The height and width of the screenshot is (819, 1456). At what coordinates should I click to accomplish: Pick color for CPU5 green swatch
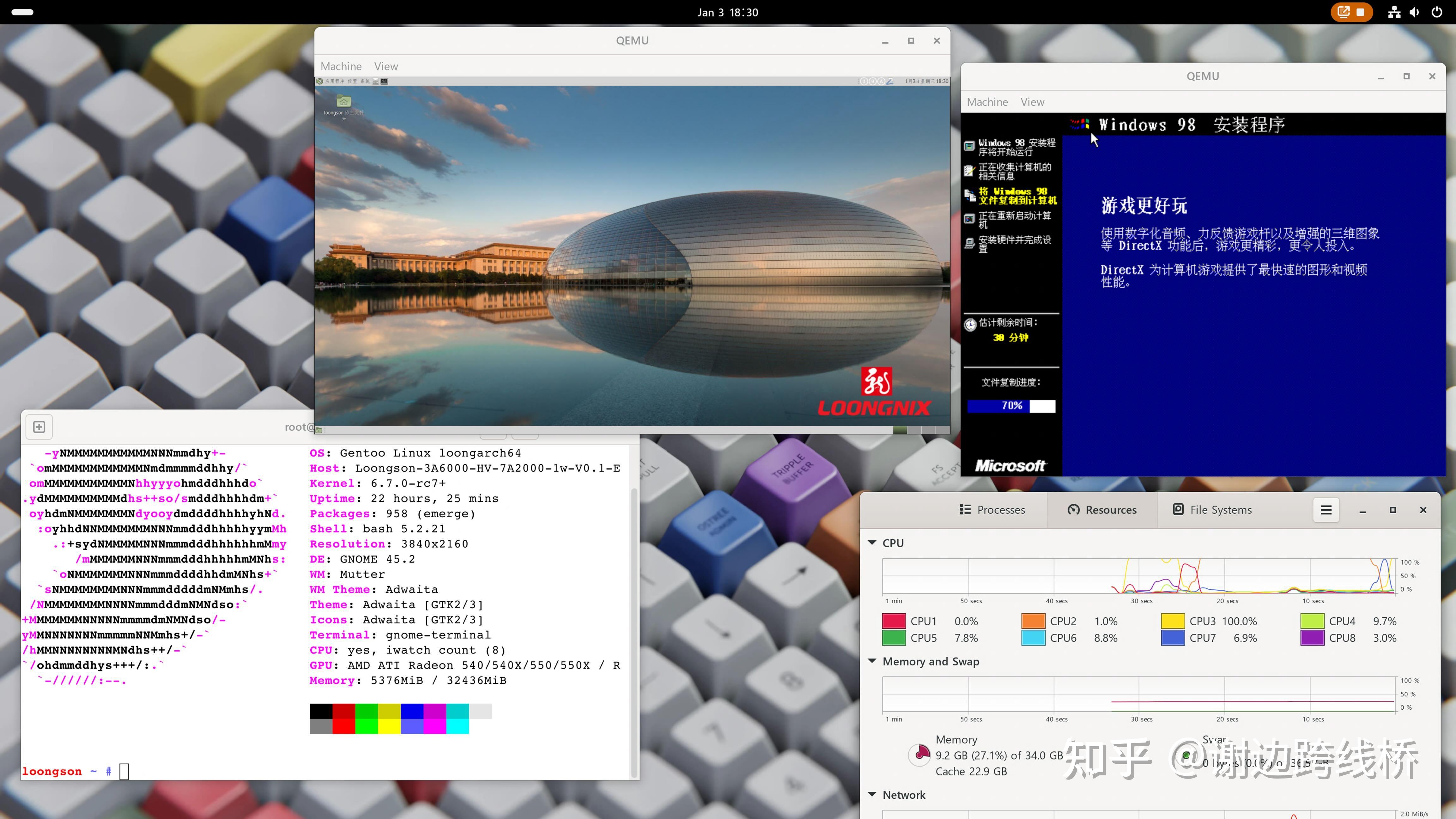click(x=894, y=638)
